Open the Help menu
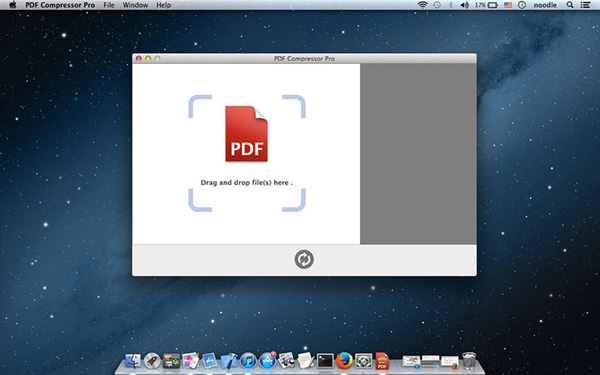Viewport: 600px width, 375px height. tap(163, 5)
